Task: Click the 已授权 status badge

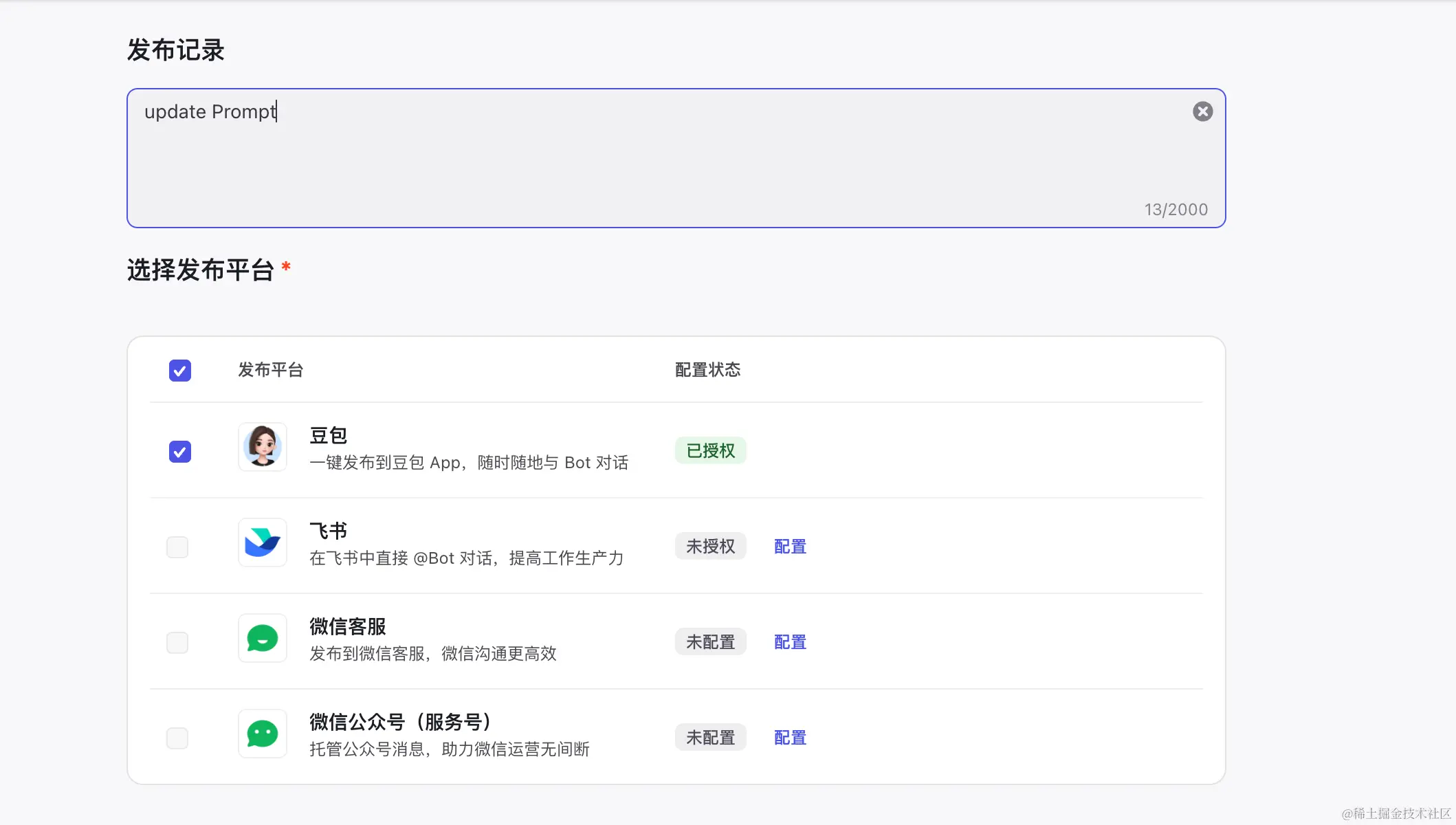Action: (x=710, y=451)
